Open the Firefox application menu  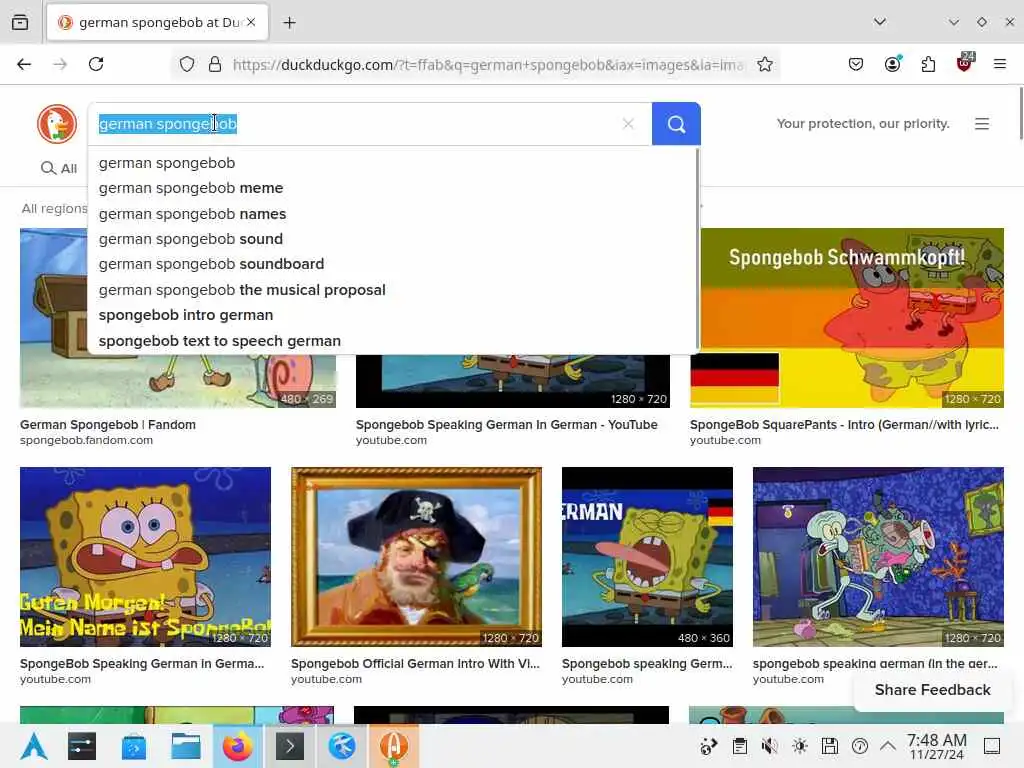tap(999, 64)
